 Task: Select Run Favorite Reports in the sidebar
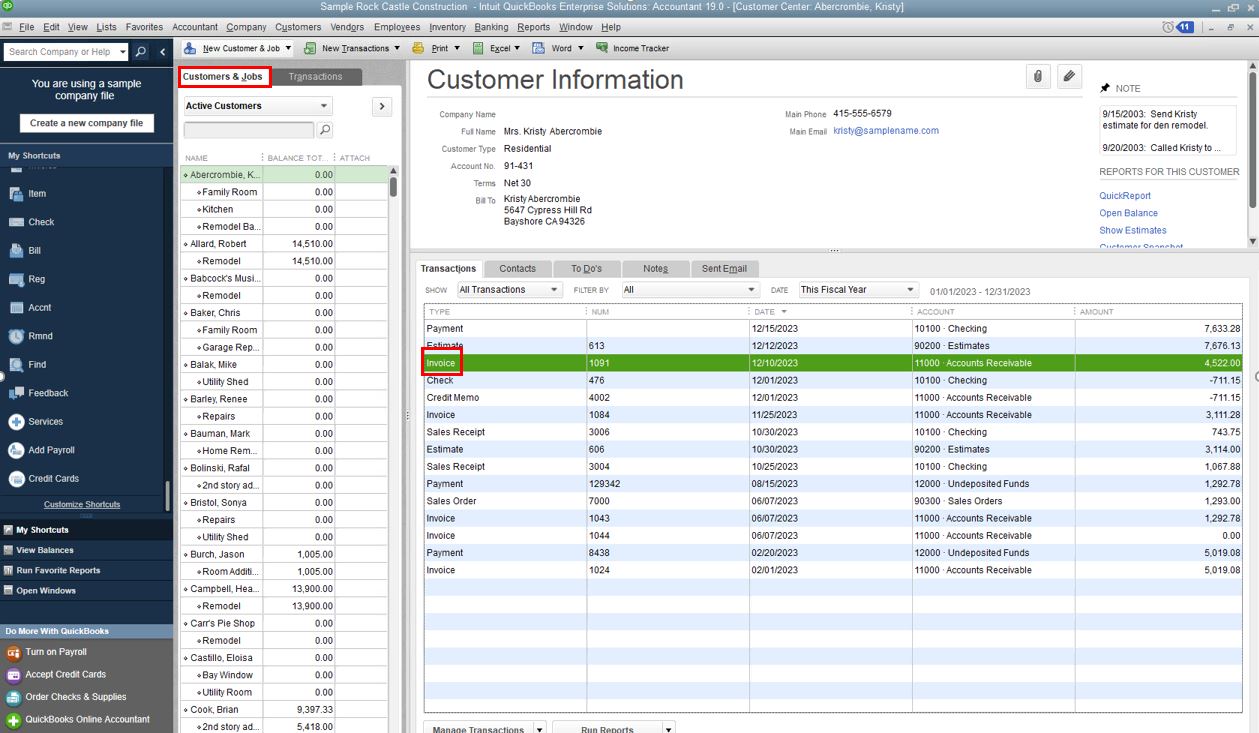click(58, 570)
